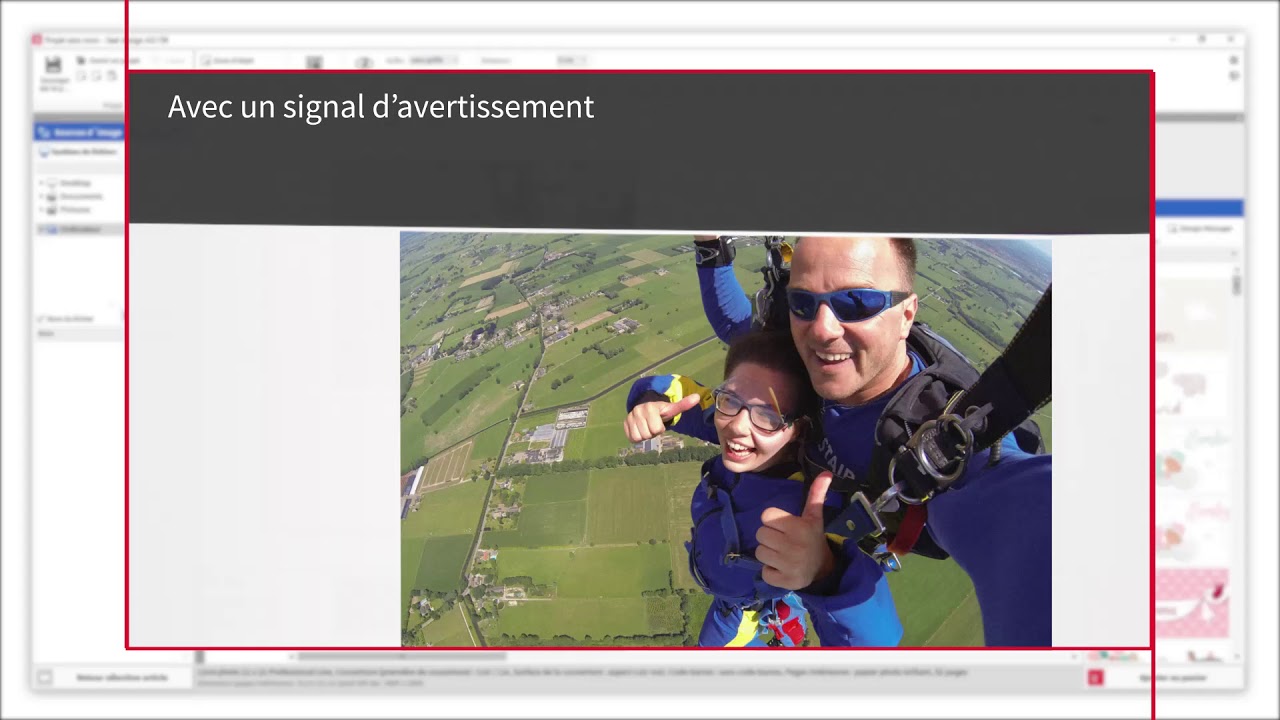The height and width of the screenshot is (720, 1280).
Task: Open the grid dropdown in the toolbar
Action: 433,60
